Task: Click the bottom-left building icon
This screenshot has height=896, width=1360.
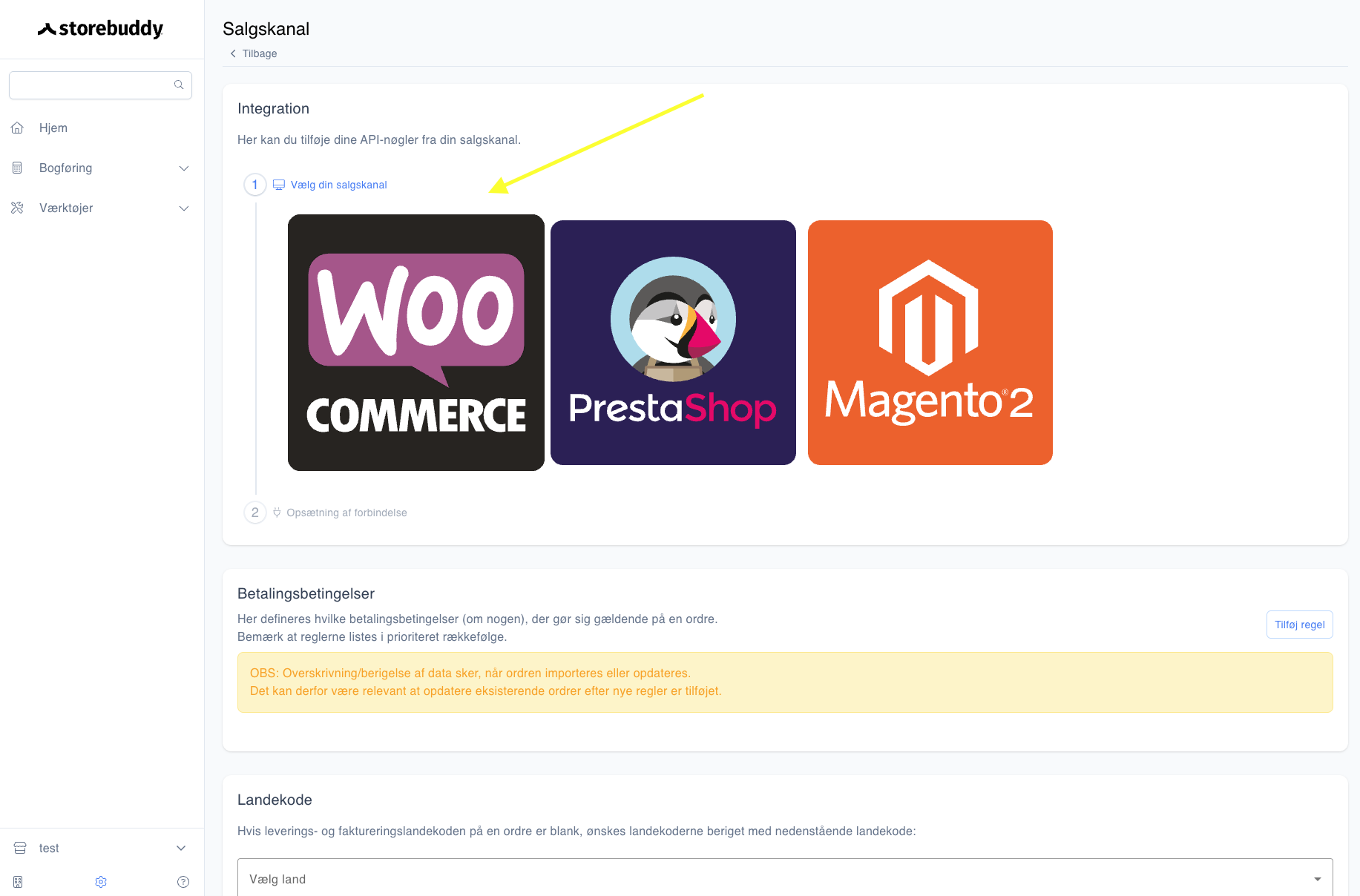Action: 18,882
